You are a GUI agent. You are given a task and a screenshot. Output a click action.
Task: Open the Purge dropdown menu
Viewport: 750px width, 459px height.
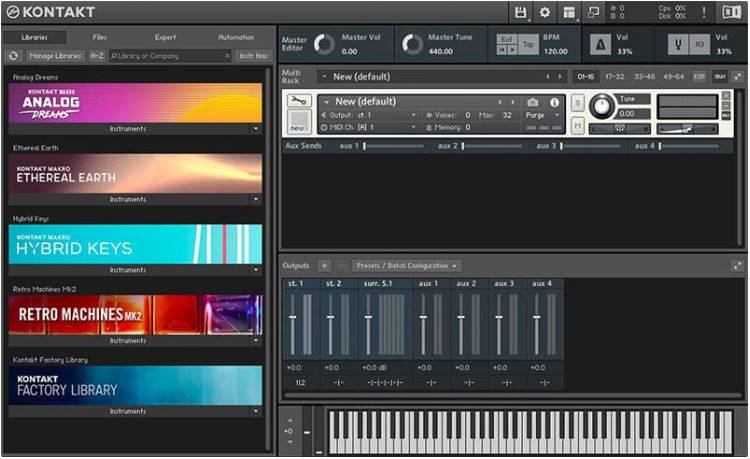pyautogui.click(x=541, y=115)
